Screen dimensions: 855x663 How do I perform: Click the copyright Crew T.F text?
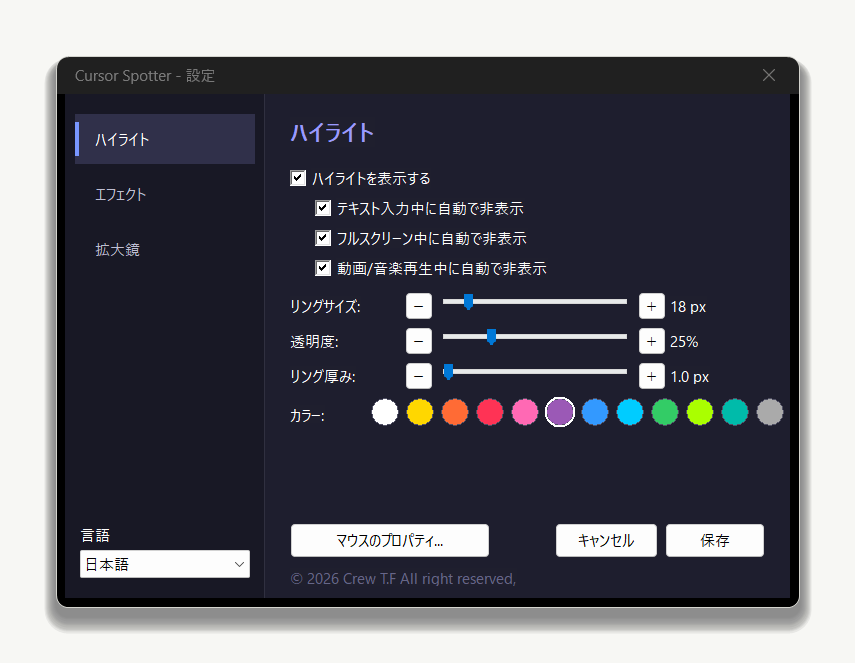[403, 578]
